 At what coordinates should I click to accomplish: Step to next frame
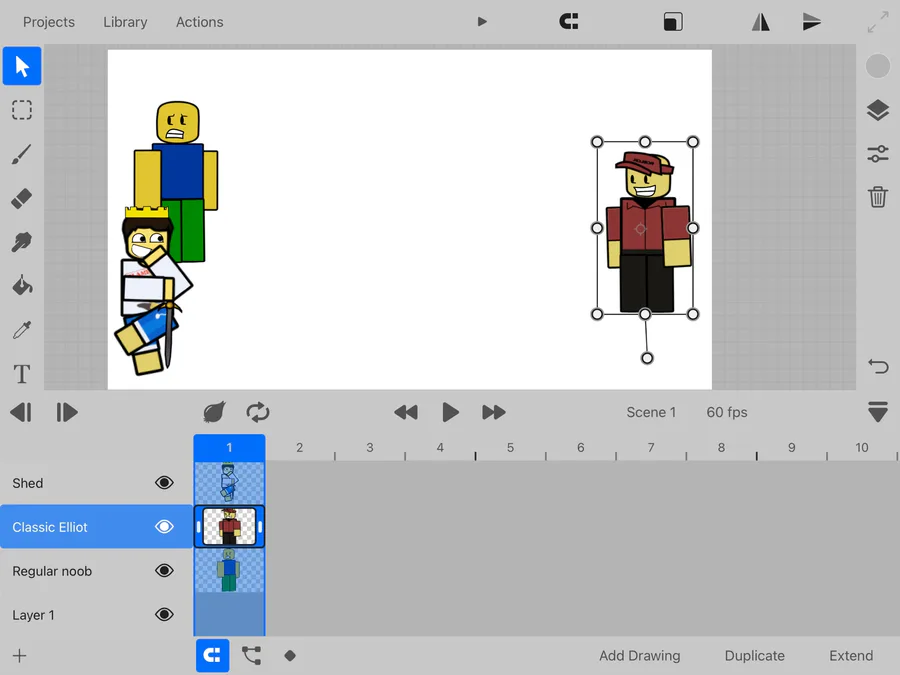(x=67, y=412)
